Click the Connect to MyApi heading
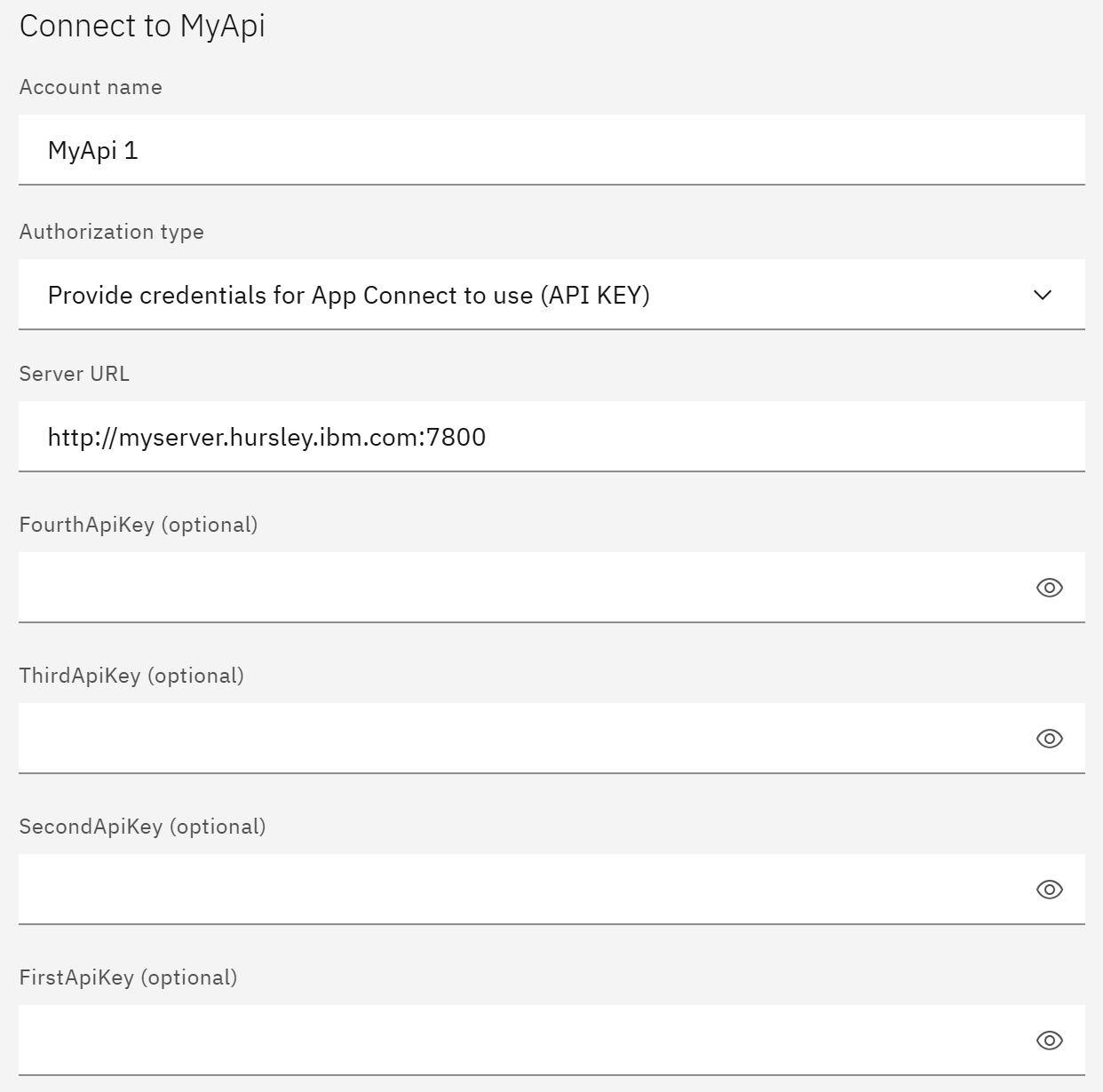Screen dimensions: 1103x1092 point(142,26)
